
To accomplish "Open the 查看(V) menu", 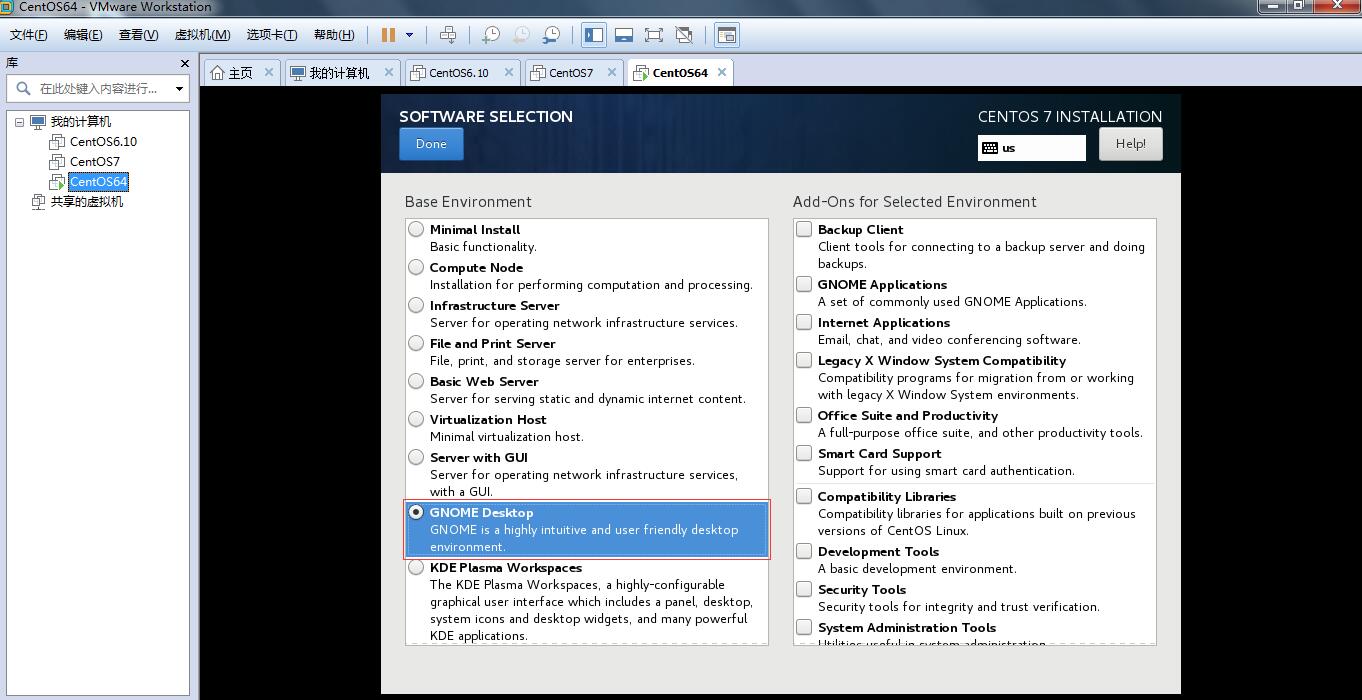I will [x=138, y=35].
